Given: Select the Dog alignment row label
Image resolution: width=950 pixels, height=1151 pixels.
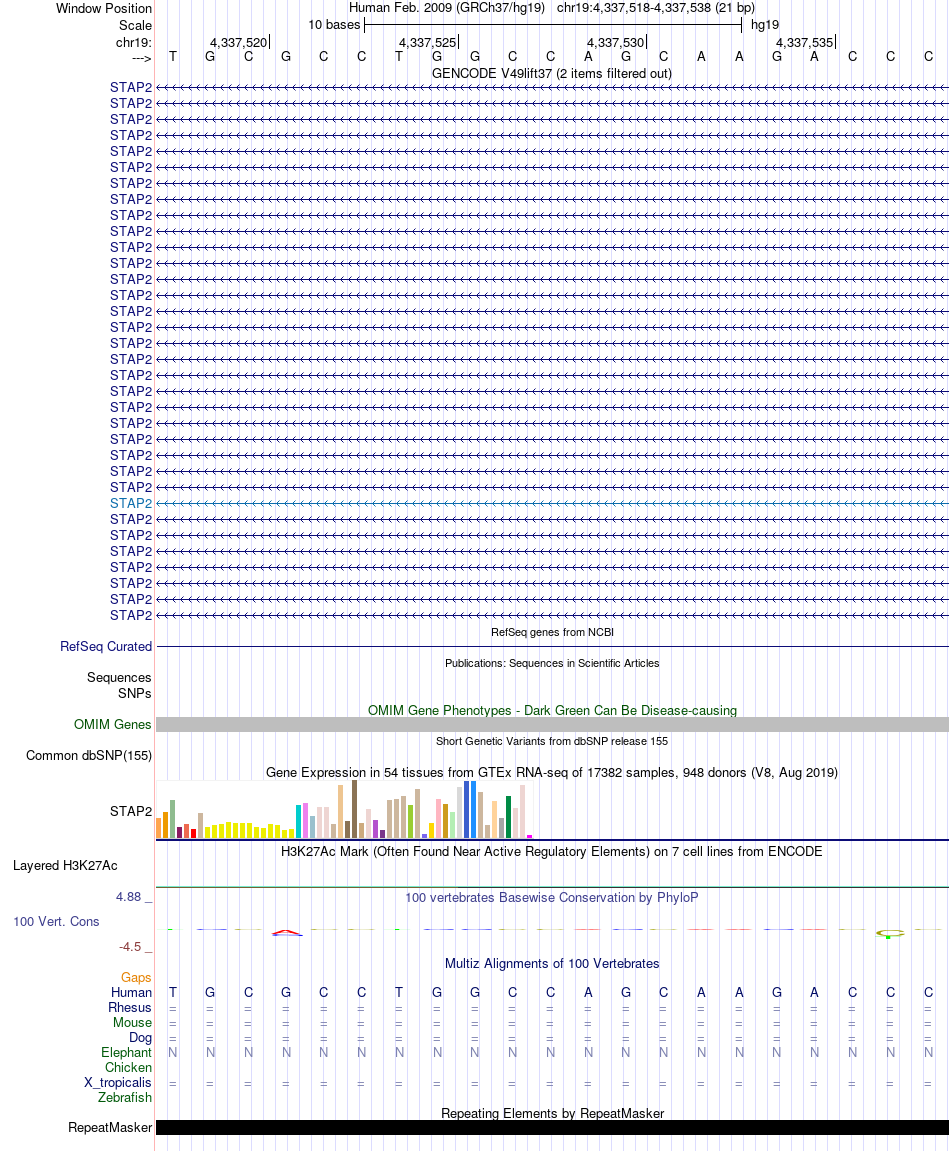Looking at the screenshot, I should point(140,1038).
